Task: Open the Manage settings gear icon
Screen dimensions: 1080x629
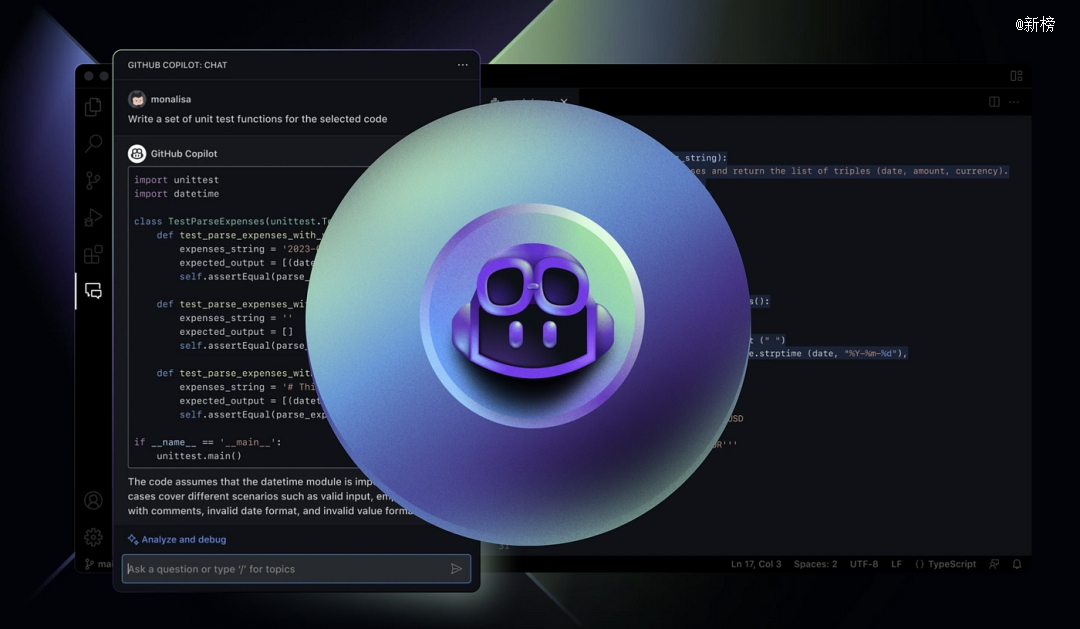Action: [x=93, y=537]
